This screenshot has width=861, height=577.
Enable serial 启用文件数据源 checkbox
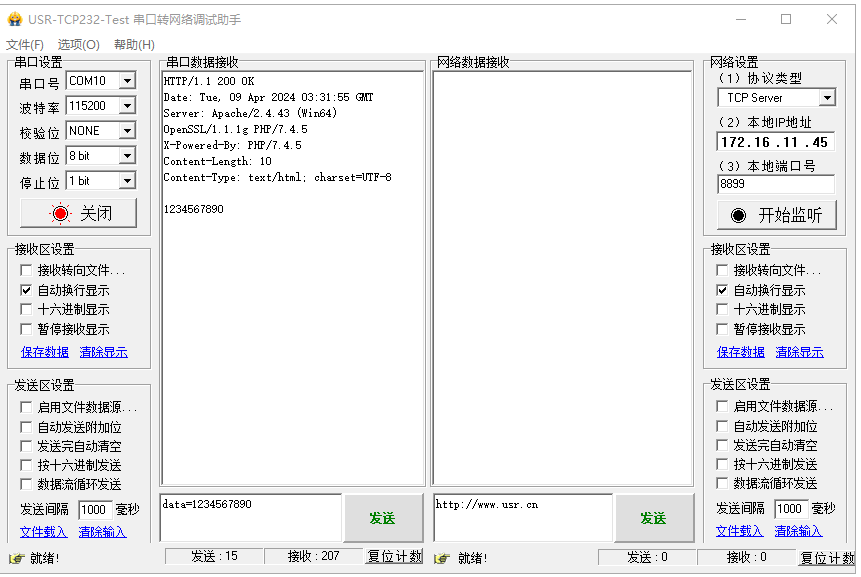26,407
